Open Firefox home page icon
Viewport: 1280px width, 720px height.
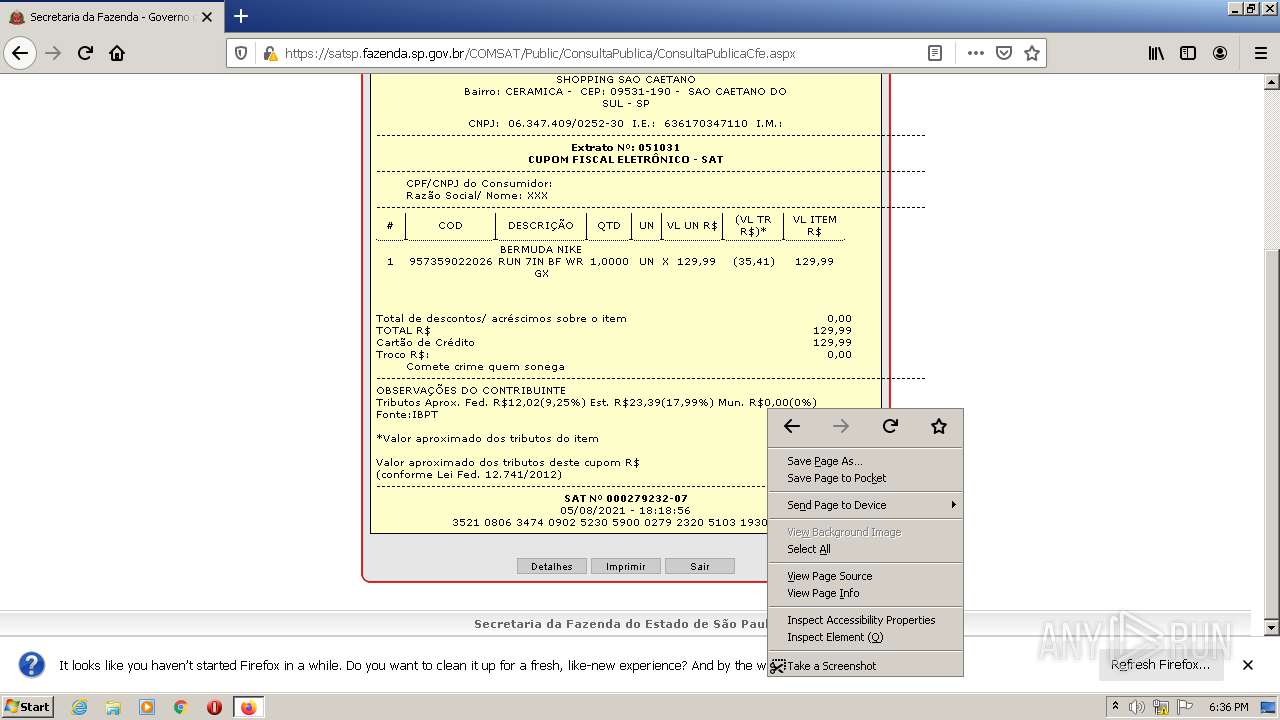[117, 53]
